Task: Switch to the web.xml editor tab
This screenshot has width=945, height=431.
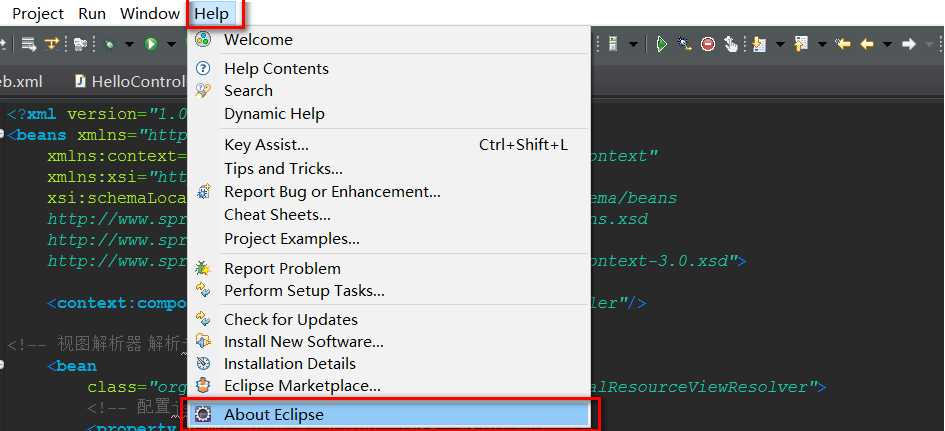Action: (22, 81)
